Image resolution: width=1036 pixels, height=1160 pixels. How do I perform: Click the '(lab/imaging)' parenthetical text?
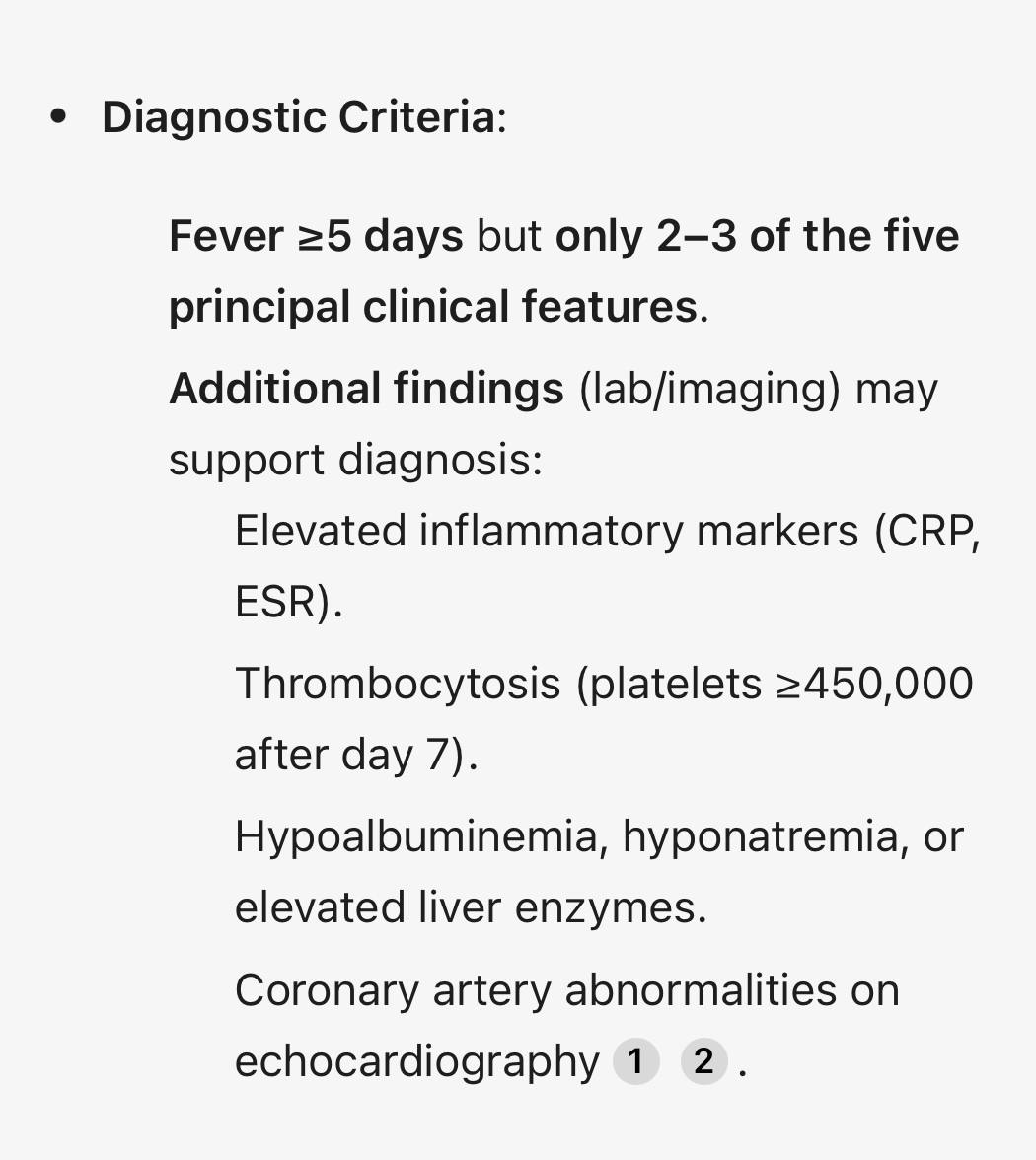click(709, 389)
